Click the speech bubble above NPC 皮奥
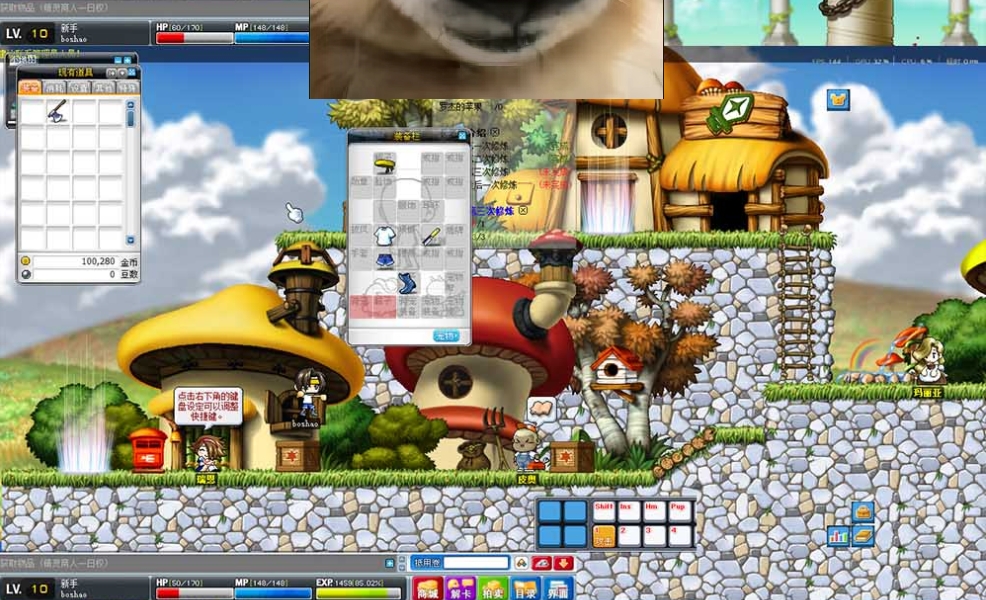The image size is (986, 600). (x=541, y=408)
